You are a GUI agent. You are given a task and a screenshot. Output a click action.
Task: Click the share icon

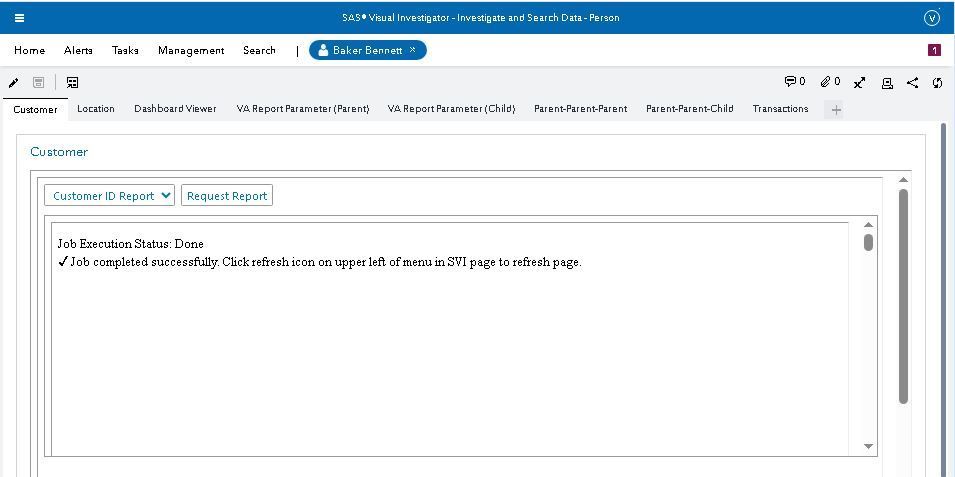(x=912, y=83)
